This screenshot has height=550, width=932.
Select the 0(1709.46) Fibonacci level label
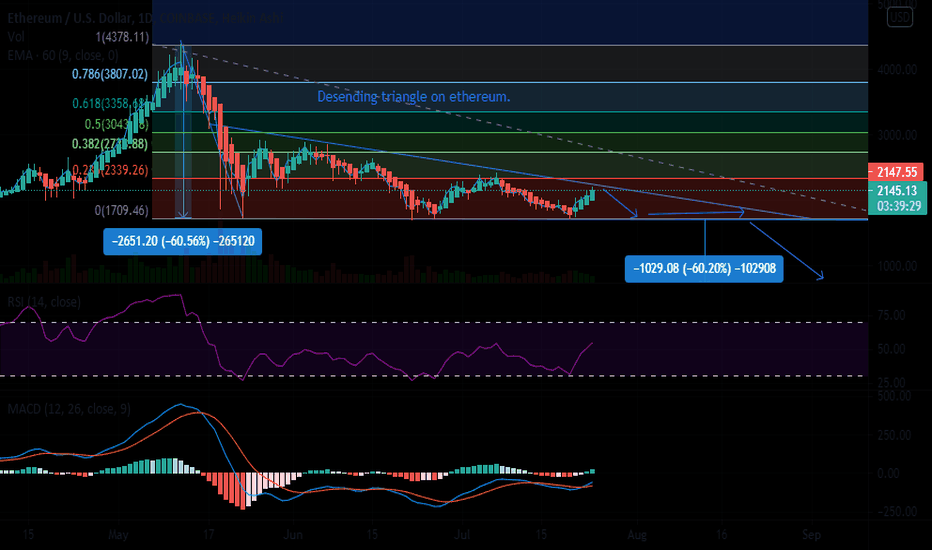coord(122,210)
